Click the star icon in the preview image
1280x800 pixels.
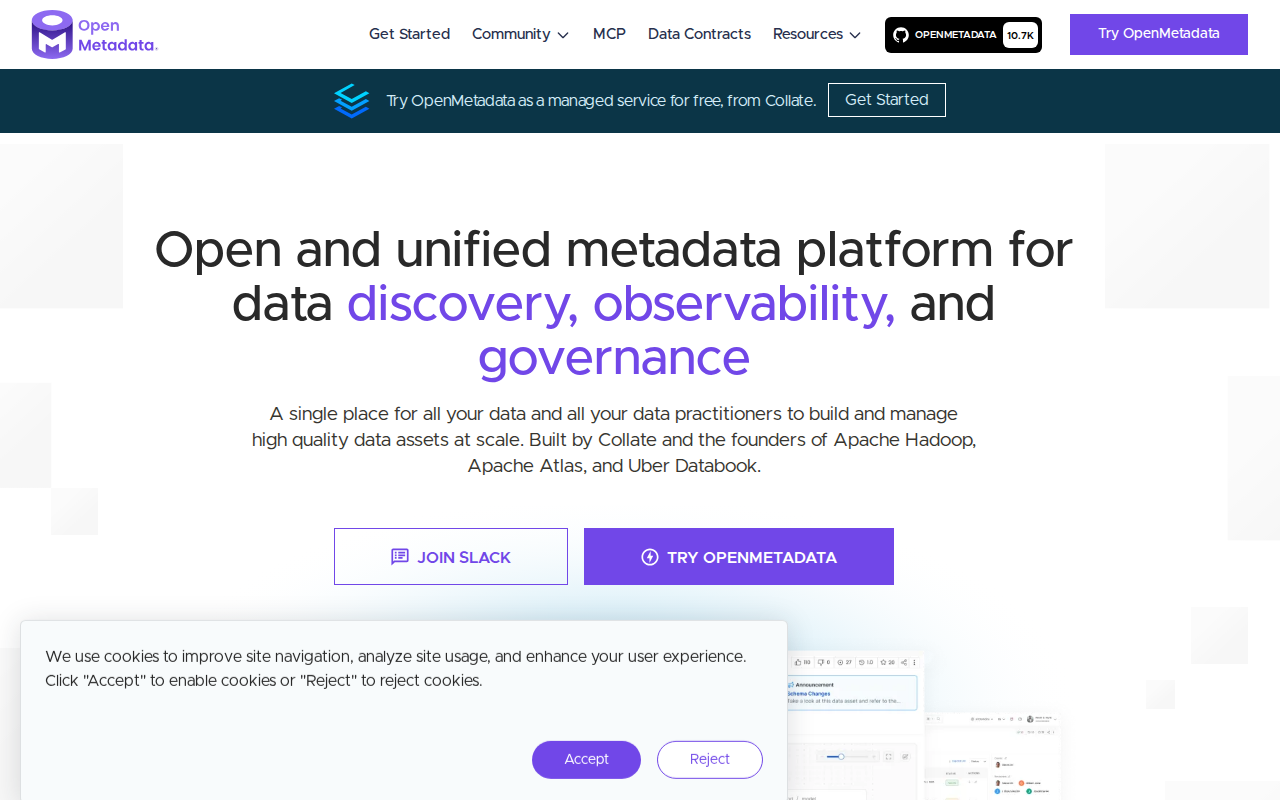(883, 662)
